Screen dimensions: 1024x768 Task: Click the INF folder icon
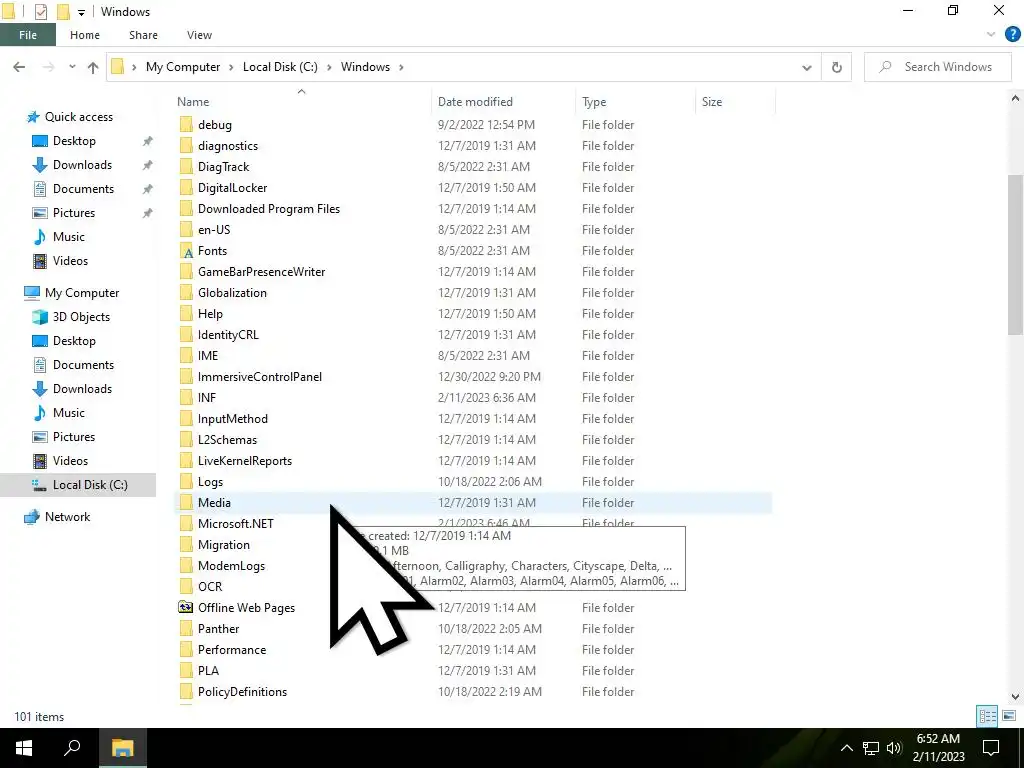point(186,398)
